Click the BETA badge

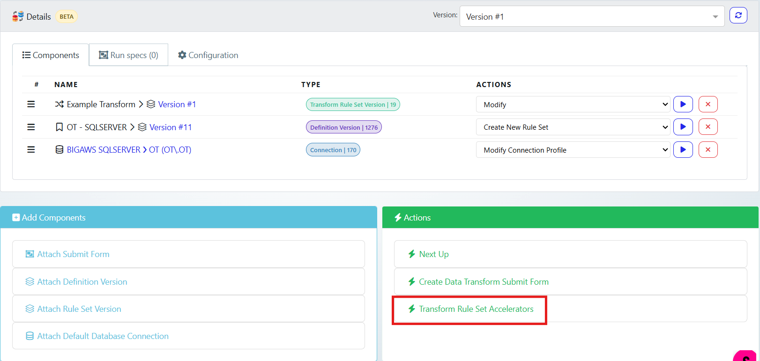pyautogui.click(x=66, y=16)
